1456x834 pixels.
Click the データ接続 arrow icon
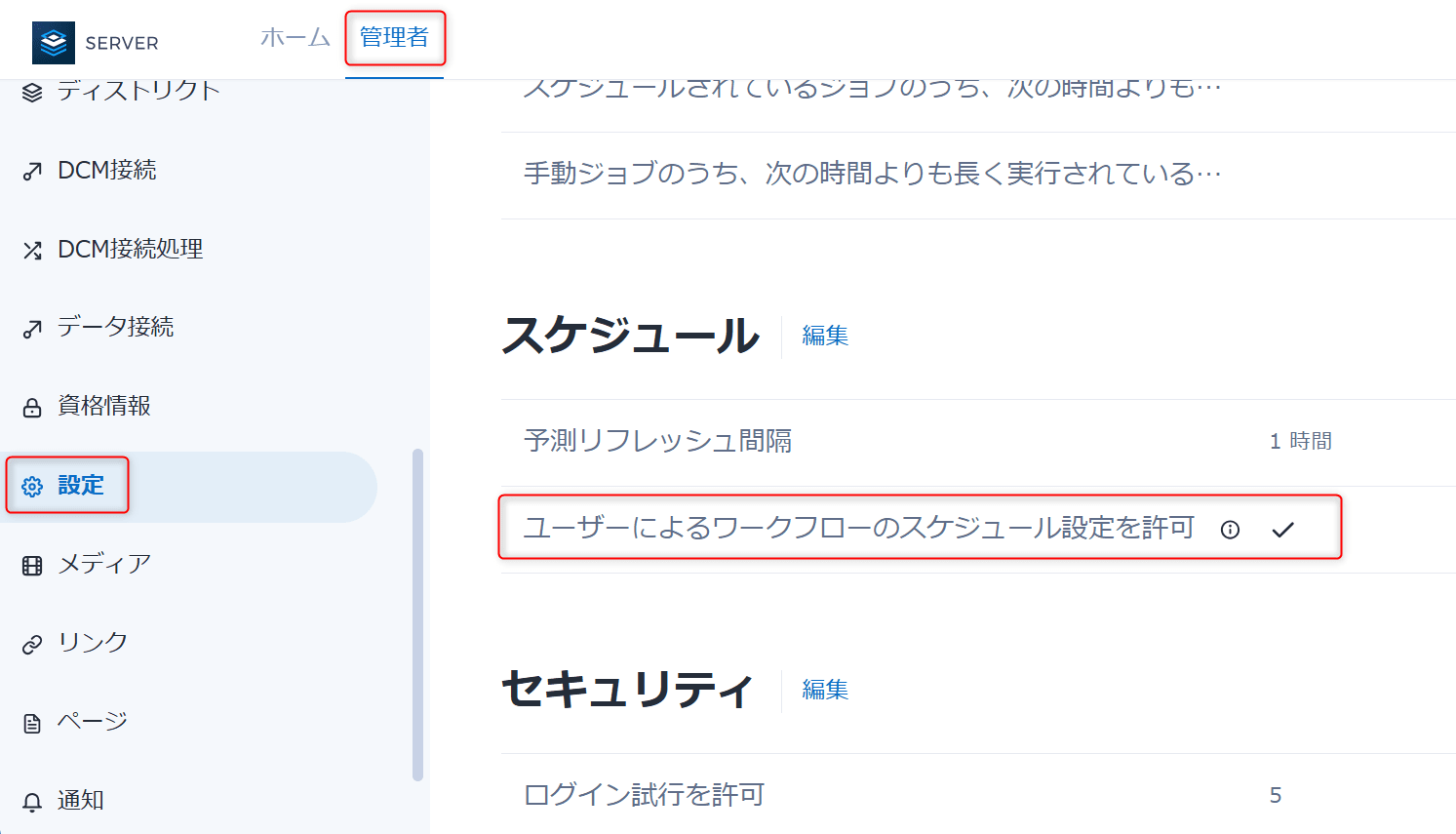pyautogui.click(x=32, y=329)
